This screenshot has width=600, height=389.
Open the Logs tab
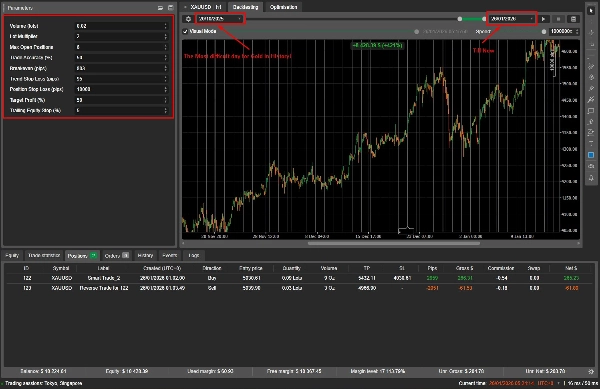(194, 255)
